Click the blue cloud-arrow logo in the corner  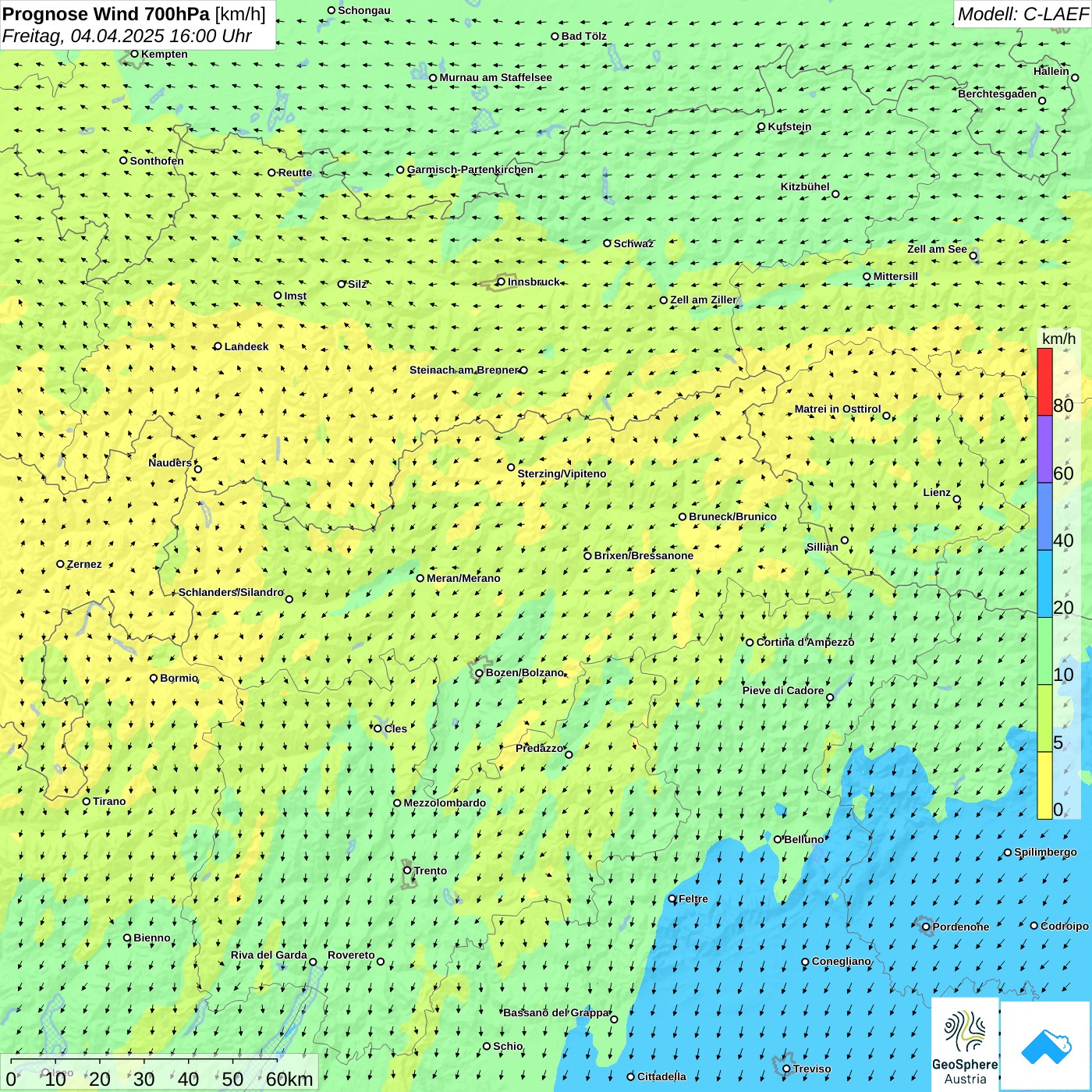pos(1045,1046)
